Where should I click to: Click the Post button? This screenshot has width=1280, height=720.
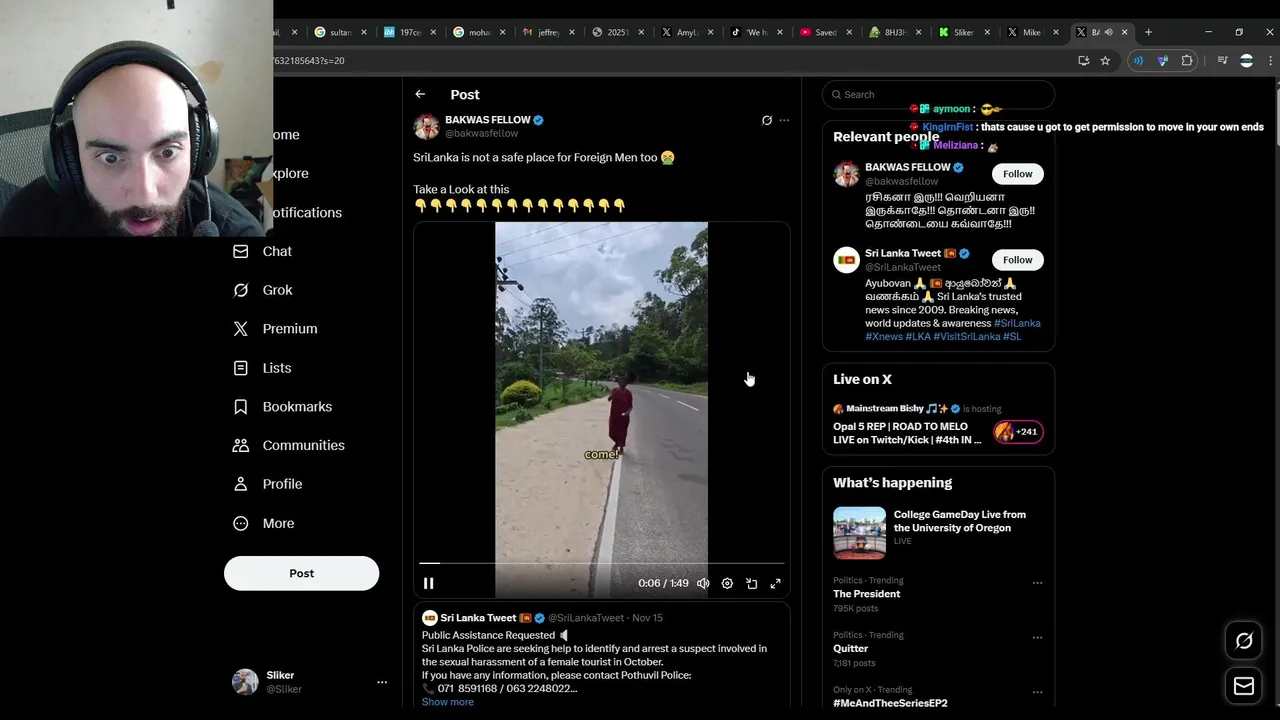tap(301, 573)
